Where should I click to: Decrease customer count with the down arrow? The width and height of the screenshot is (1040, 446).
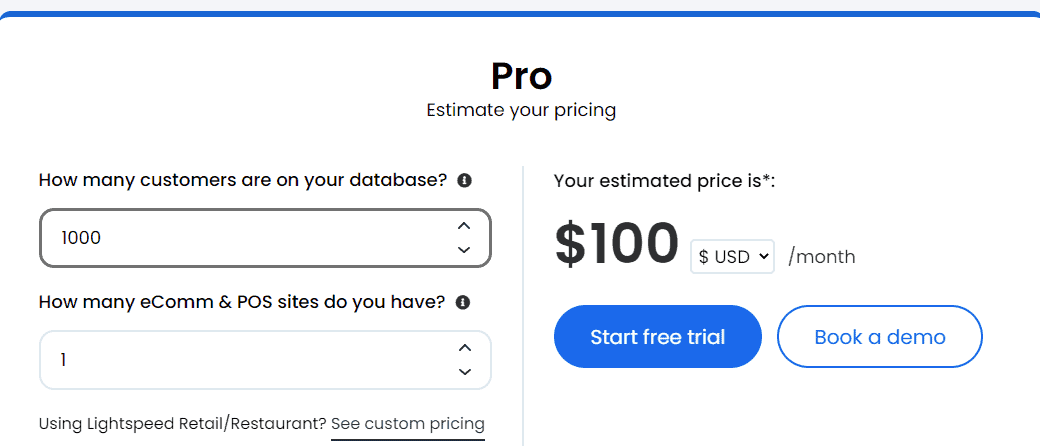click(x=464, y=250)
